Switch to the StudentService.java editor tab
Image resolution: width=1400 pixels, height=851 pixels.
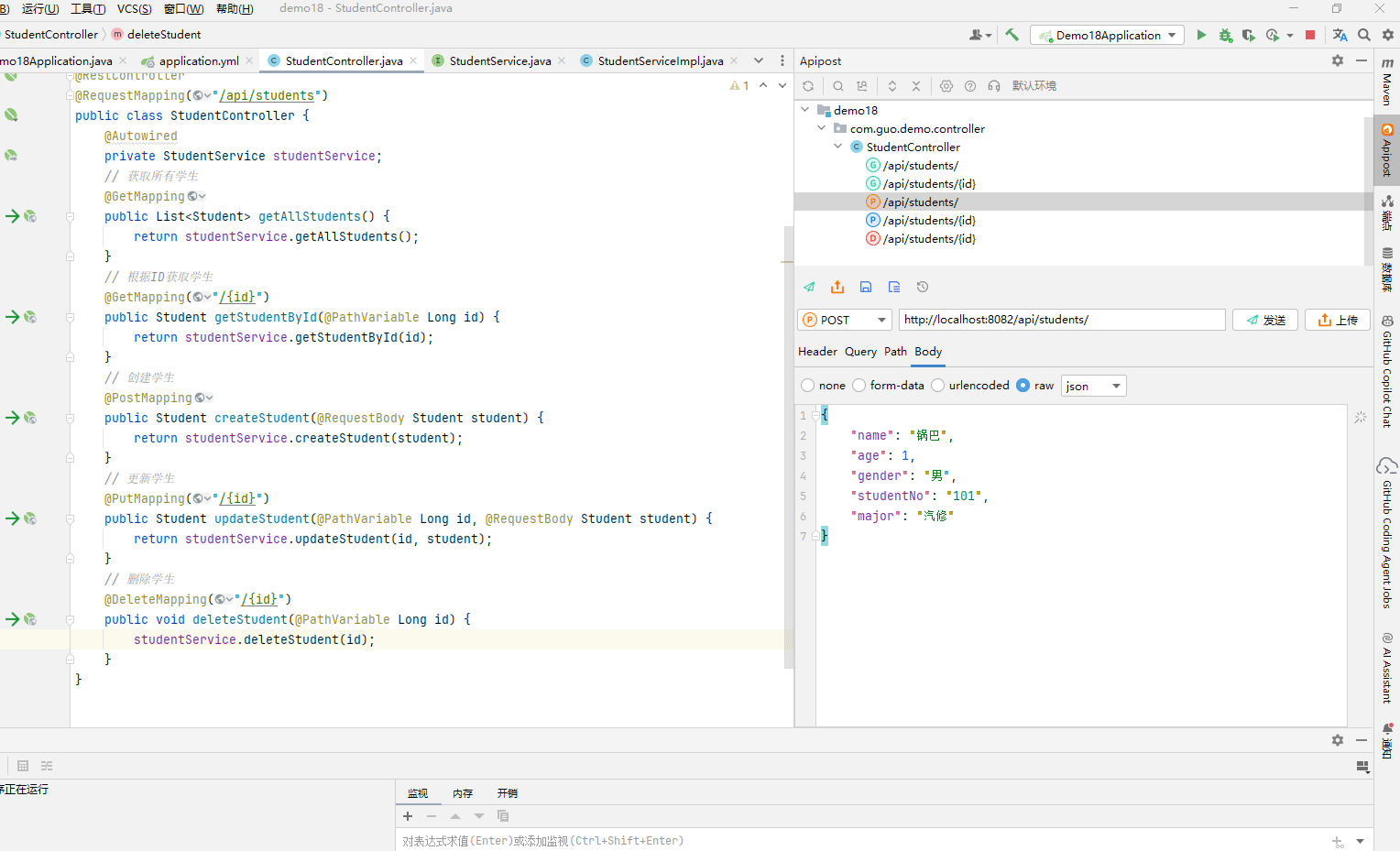[499, 61]
